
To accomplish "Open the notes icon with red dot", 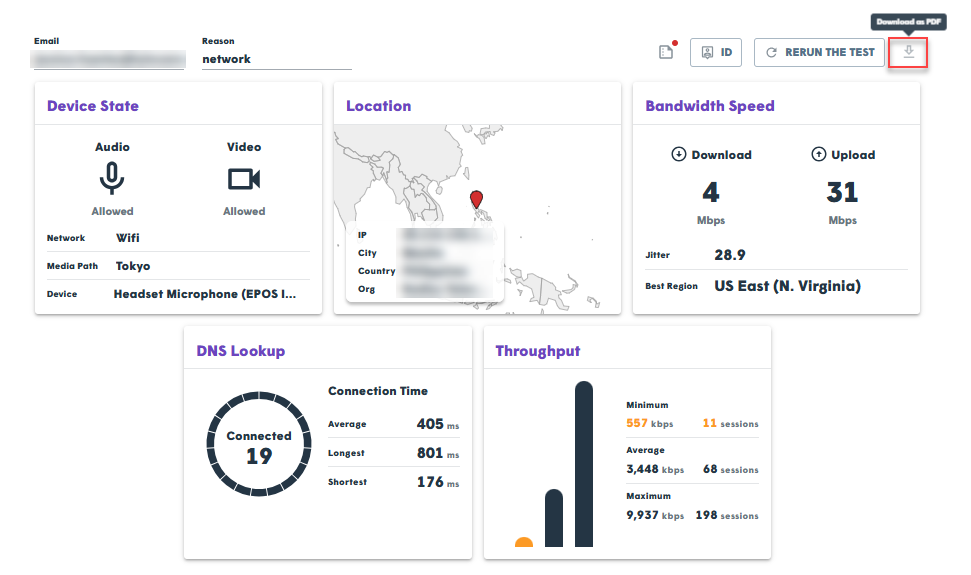I will pyautogui.click(x=666, y=52).
